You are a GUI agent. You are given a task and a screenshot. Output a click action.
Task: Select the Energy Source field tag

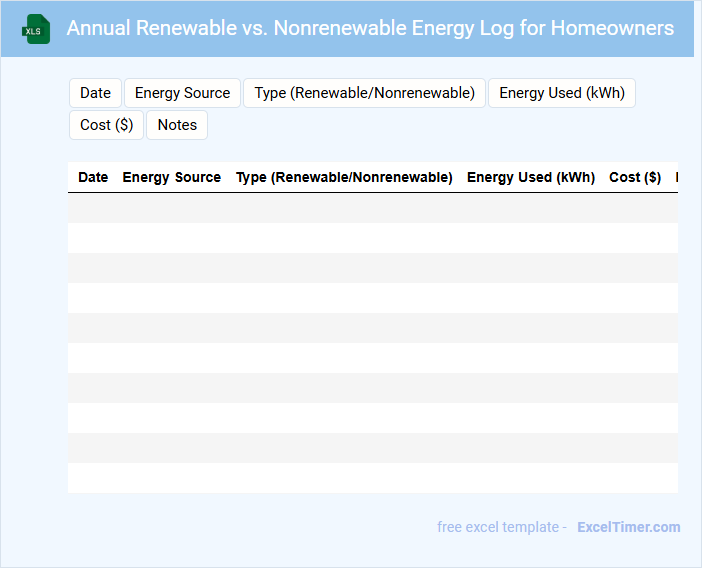(x=182, y=93)
